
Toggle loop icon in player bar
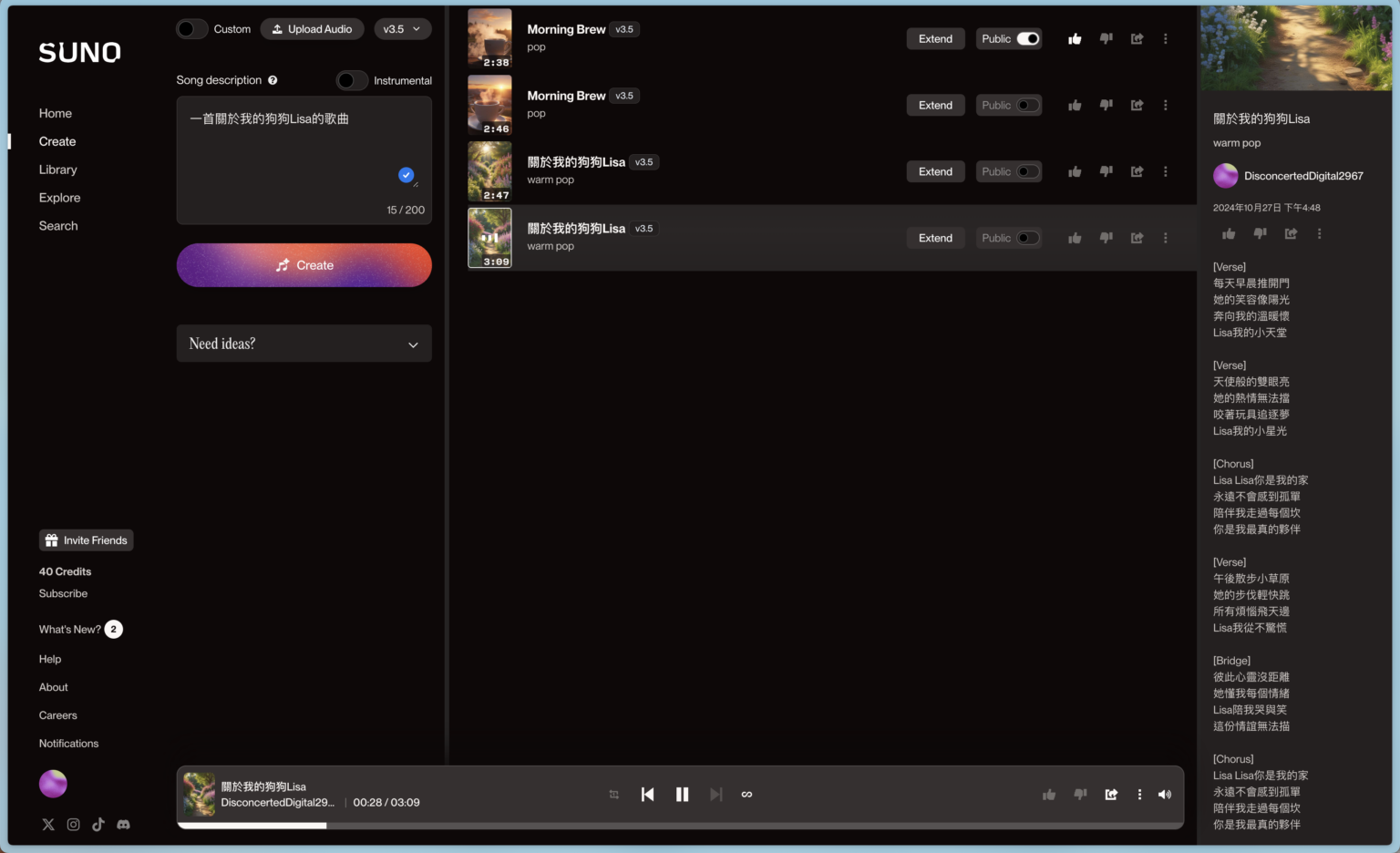pos(746,795)
